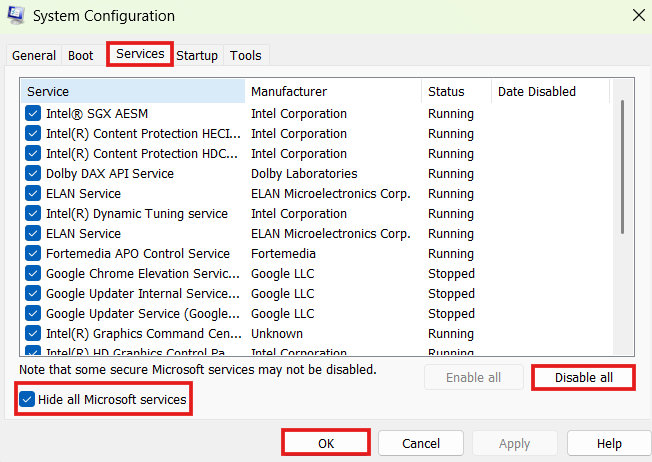Image resolution: width=652 pixels, height=462 pixels.
Task: Uncheck Fortemedia APO Control Service checkbox
Action: (x=33, y=253)
